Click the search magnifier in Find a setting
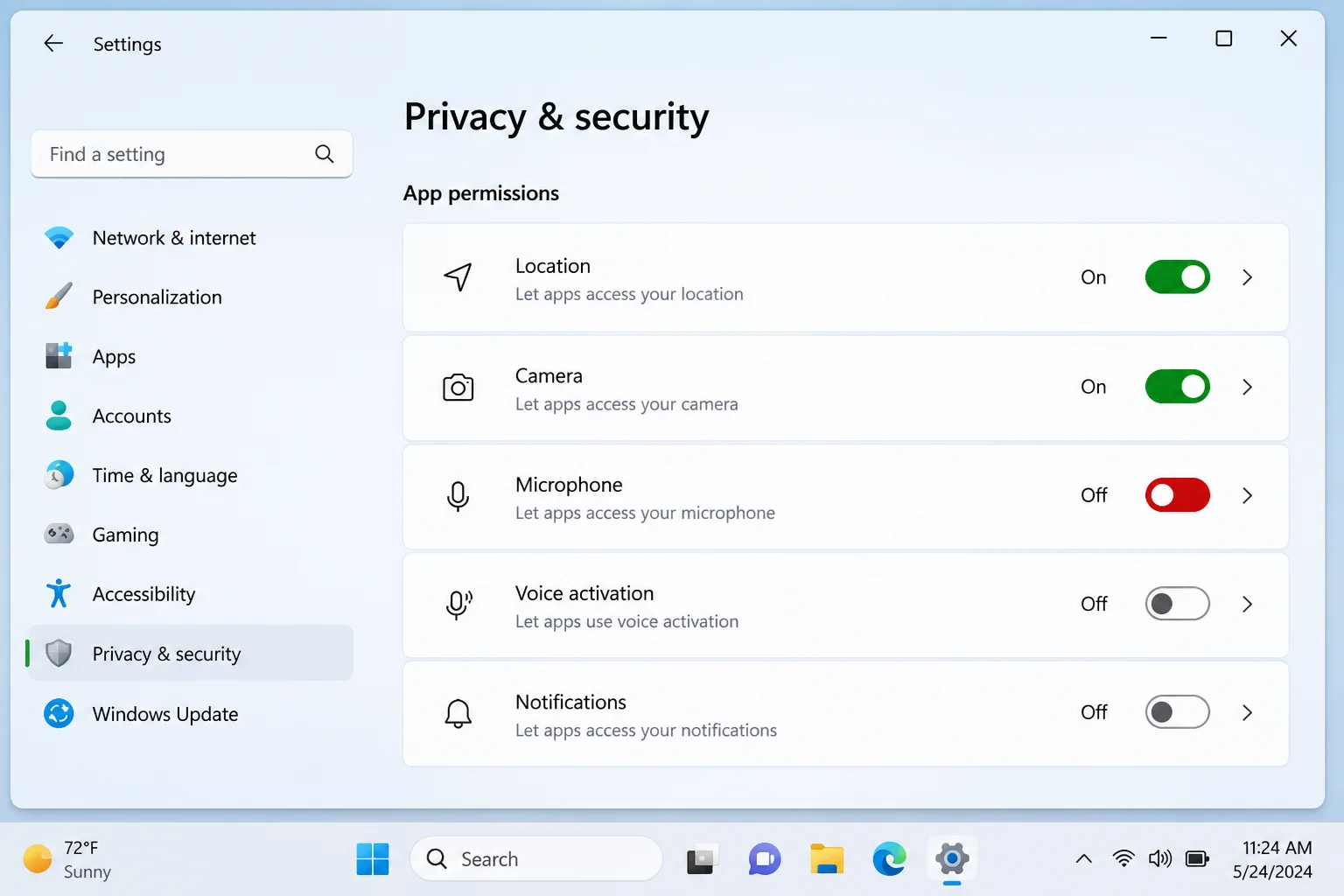The width and height of the screenshot is (1344, 896). pos(324,154)
